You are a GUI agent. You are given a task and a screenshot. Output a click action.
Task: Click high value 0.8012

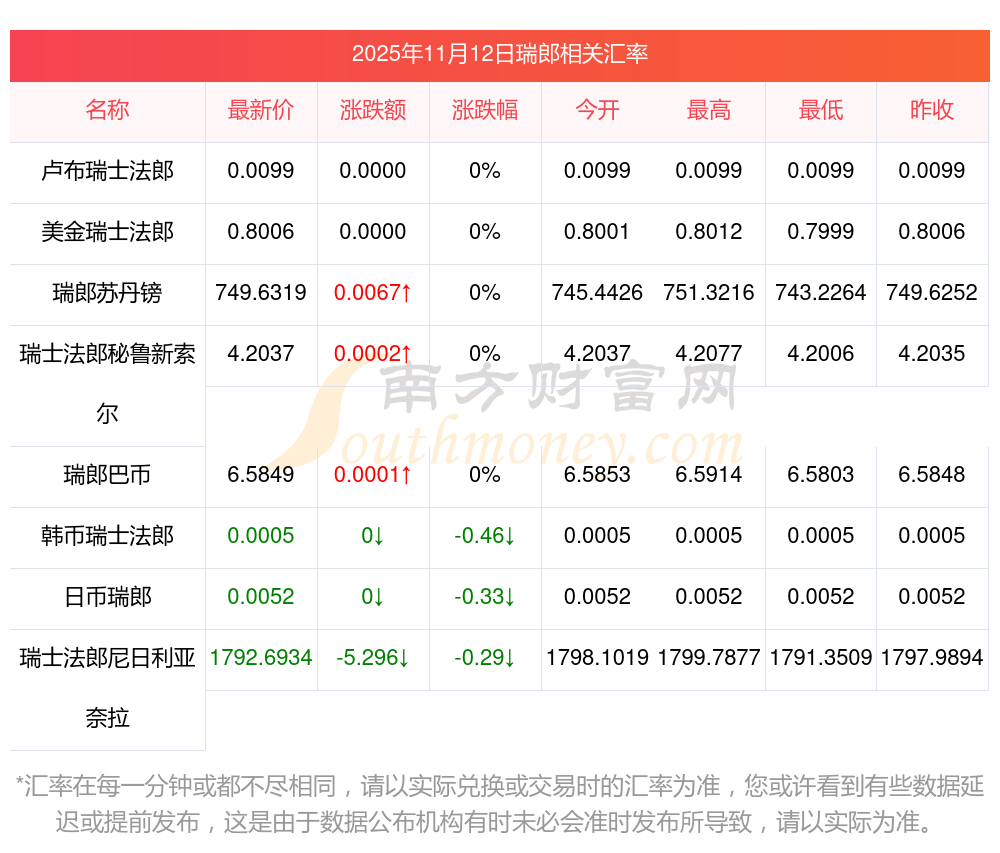click(709, 231)
